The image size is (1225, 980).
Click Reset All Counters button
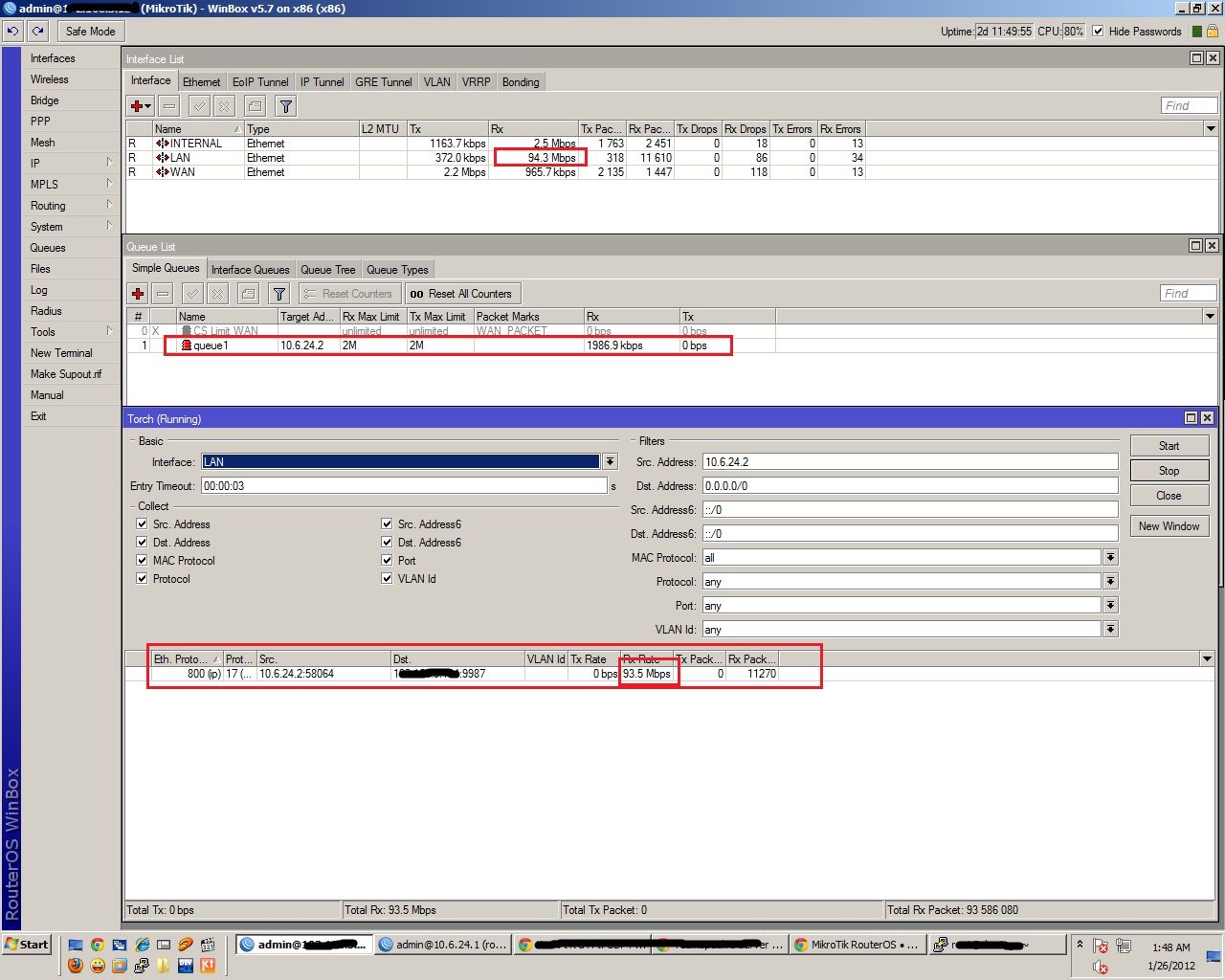coord(463,294)
